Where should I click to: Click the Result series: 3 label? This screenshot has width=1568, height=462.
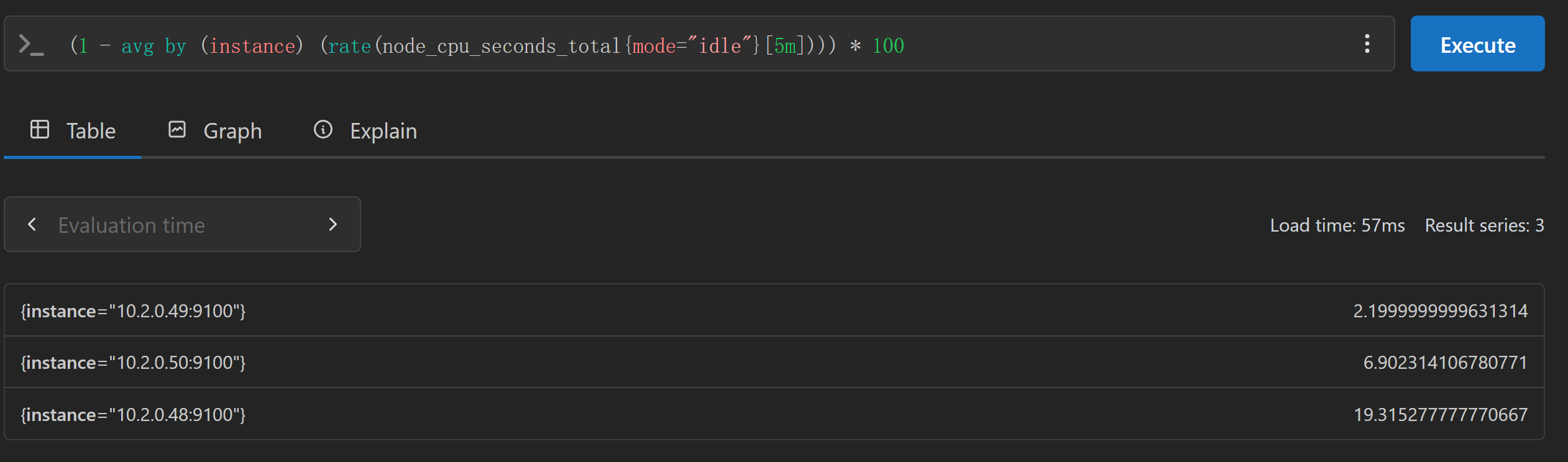click(1484, 225)
